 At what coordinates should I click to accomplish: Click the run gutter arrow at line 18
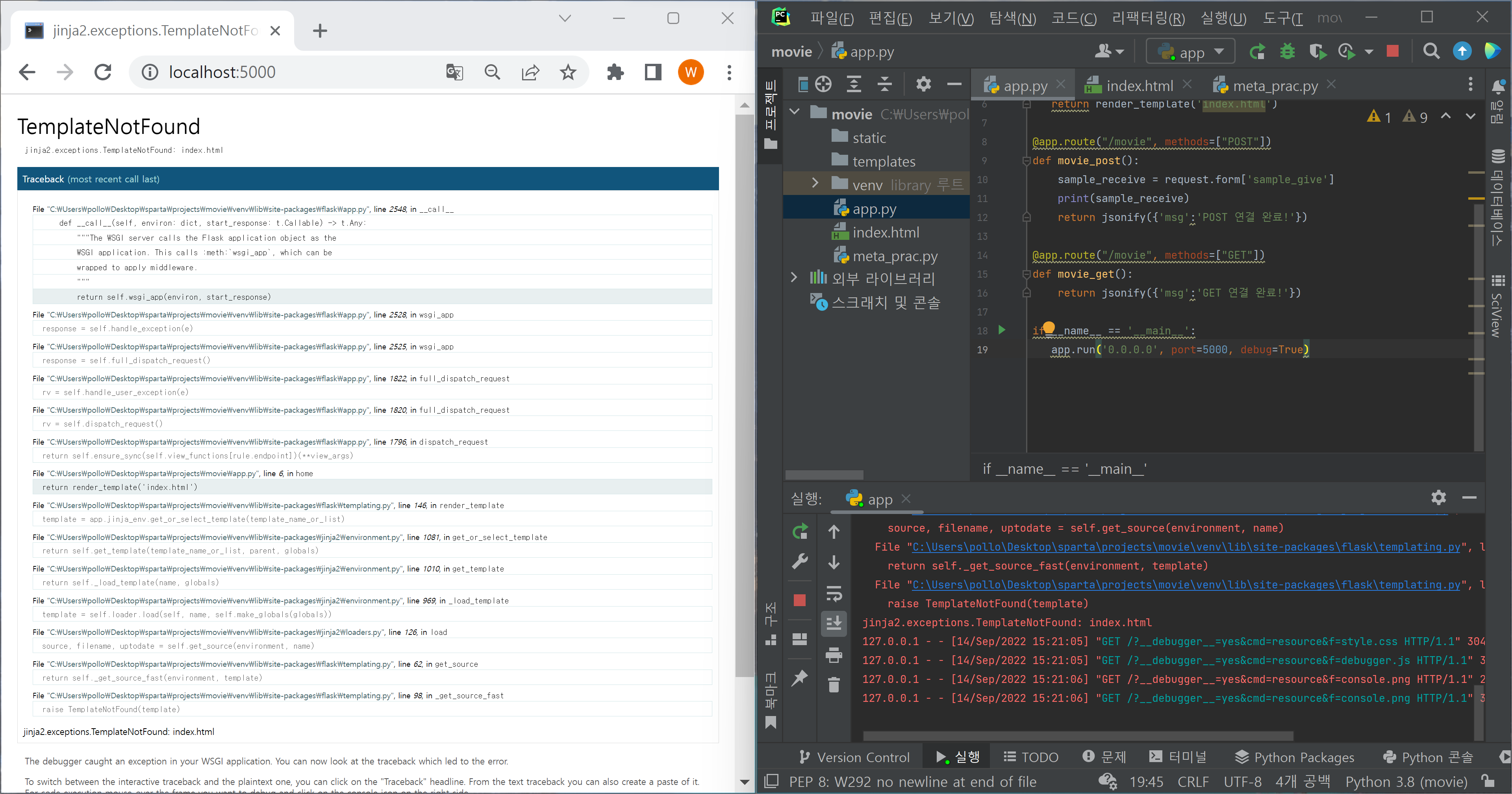pos(1002,330)
